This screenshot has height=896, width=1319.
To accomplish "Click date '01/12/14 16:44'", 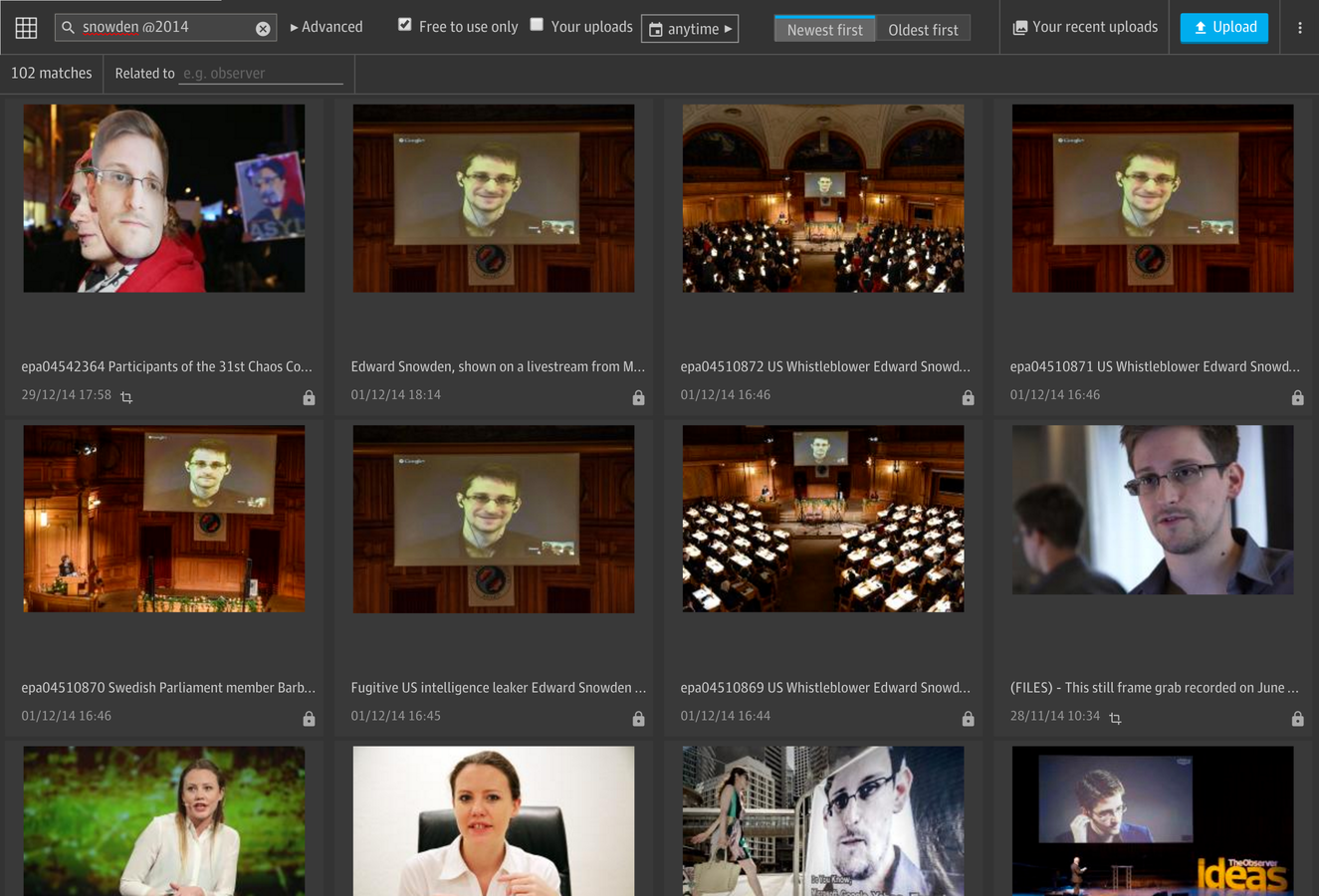I will tap(726, 716).
